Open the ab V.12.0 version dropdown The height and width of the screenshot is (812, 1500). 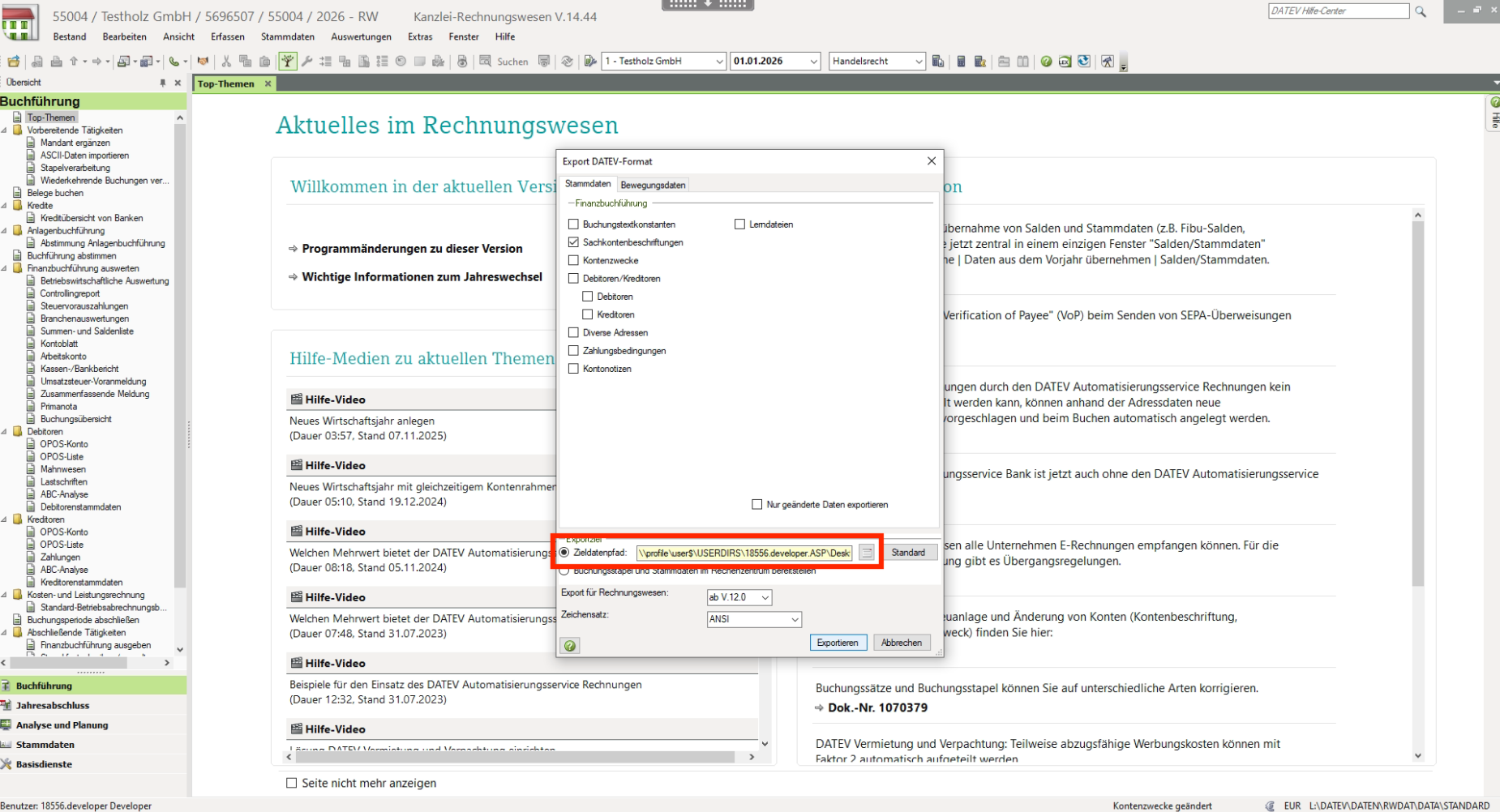click(765, 597)
